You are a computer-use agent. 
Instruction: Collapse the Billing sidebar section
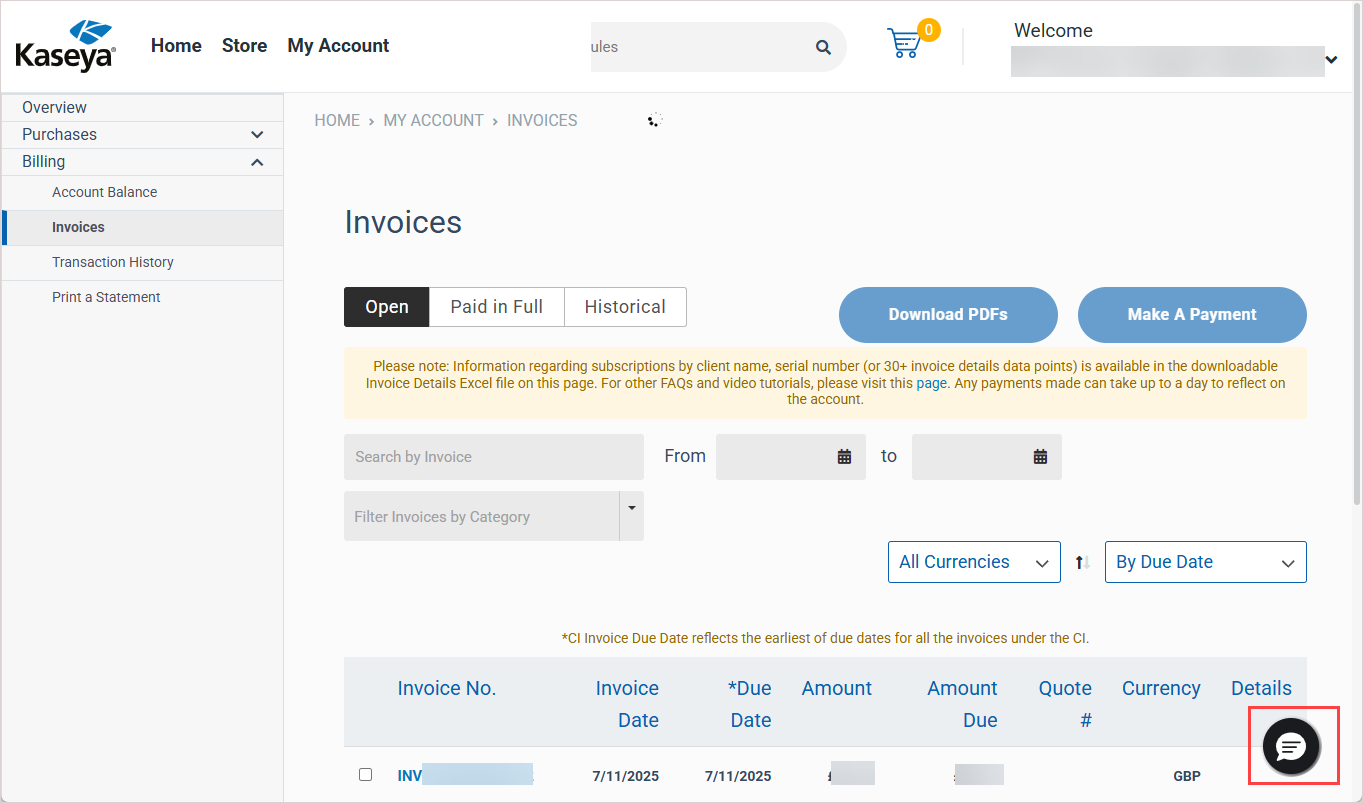point(257,162)
